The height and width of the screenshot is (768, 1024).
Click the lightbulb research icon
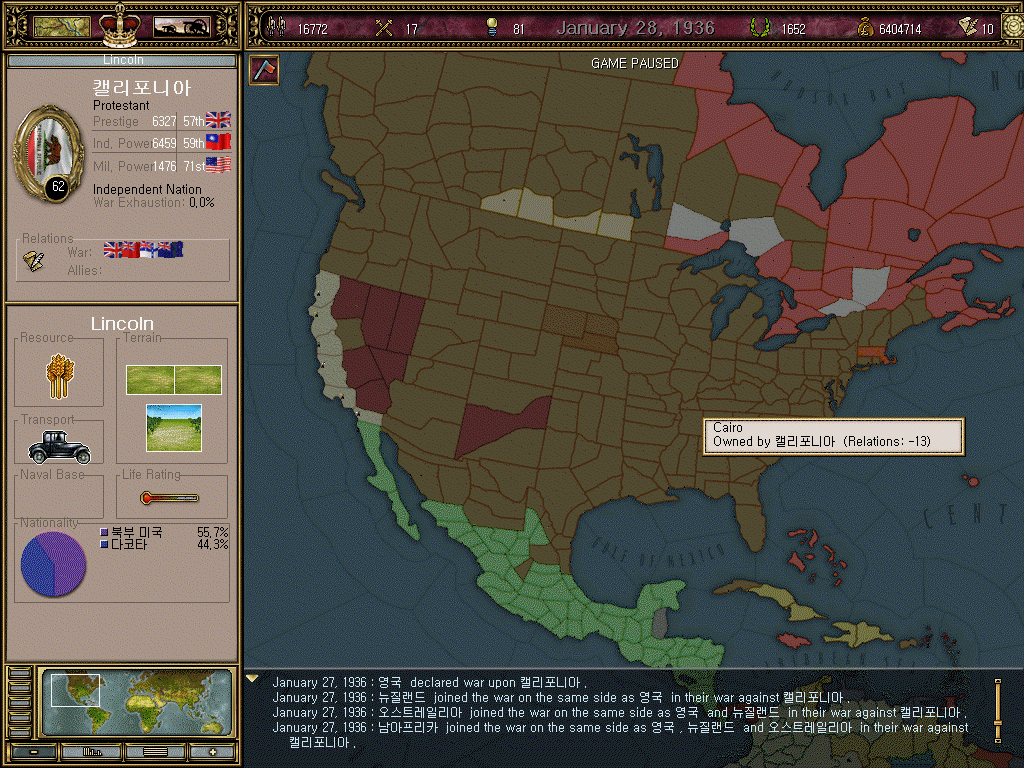pos(492,27)
